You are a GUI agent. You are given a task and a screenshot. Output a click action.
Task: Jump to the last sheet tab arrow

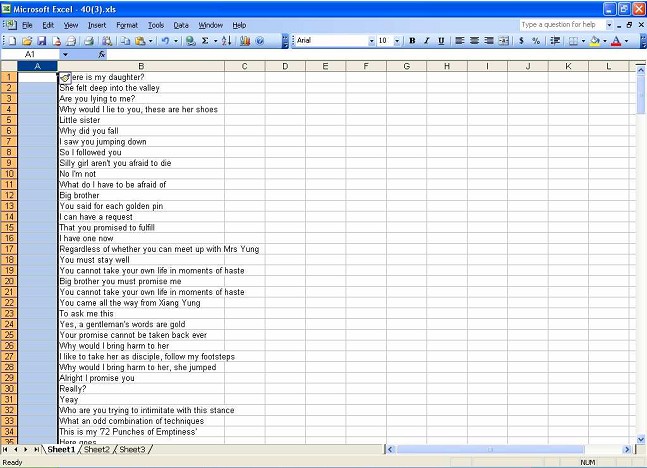click(36, 449)
